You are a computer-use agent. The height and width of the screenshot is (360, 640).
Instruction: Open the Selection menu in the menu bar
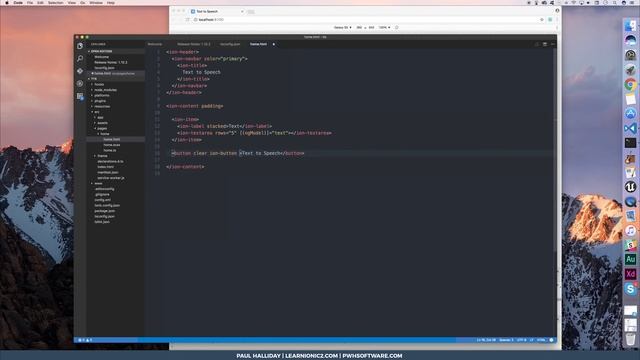(56, 2)
